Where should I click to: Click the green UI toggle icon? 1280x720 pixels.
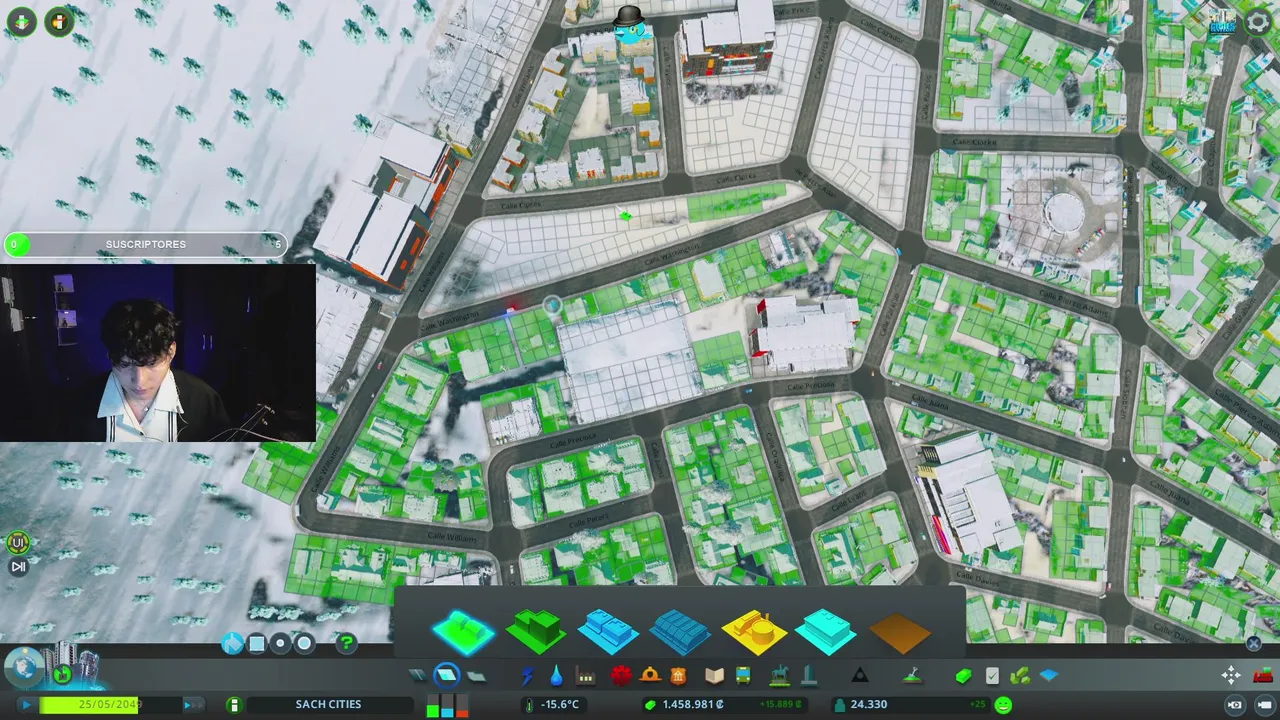(x=17, y=543)
